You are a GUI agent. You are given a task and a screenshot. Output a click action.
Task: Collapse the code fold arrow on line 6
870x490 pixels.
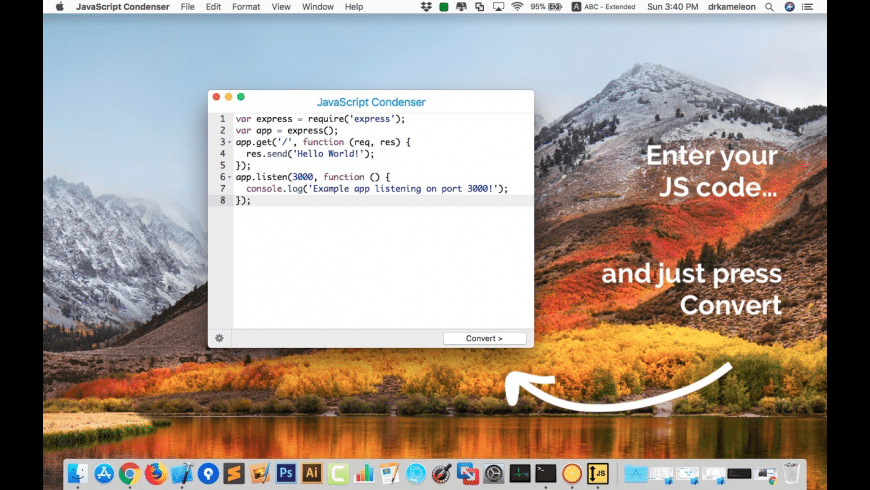(x=230, y=177)
